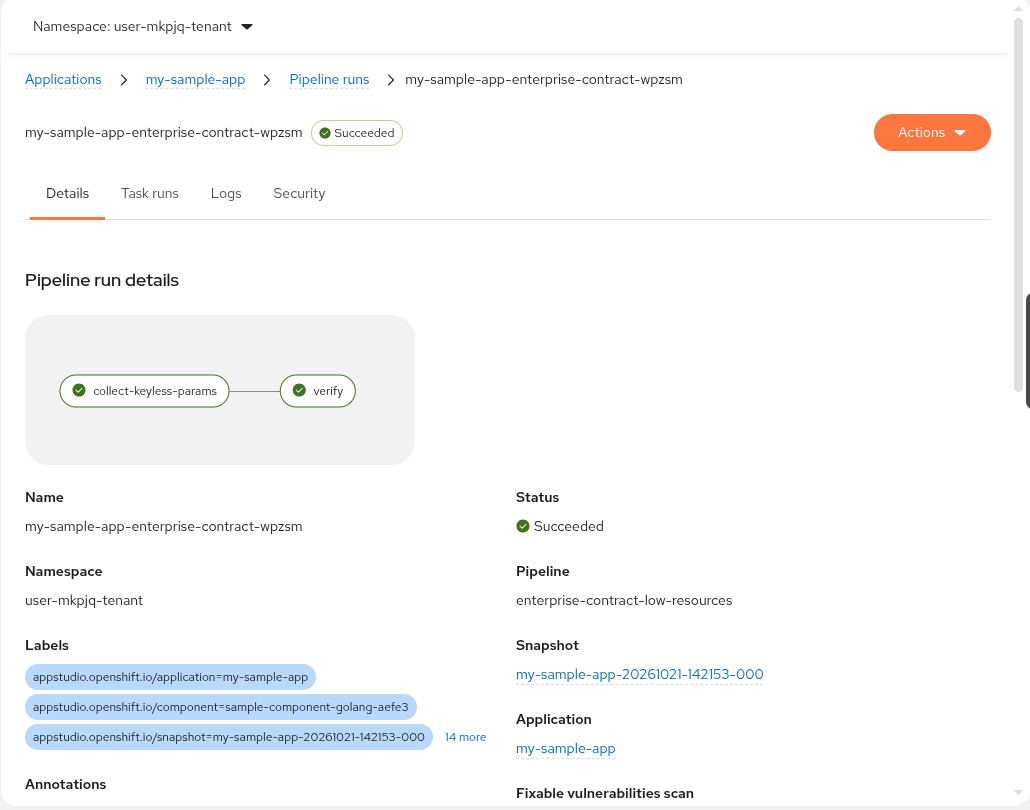The image size is (1030, 810).
Task: Go to Applications breadcrumb link
Action: pos(63,79)
